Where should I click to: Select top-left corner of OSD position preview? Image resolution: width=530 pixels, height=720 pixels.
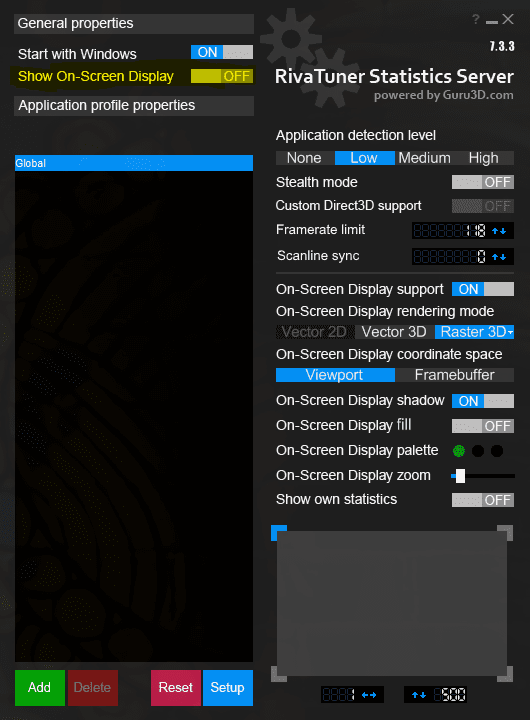279,533
